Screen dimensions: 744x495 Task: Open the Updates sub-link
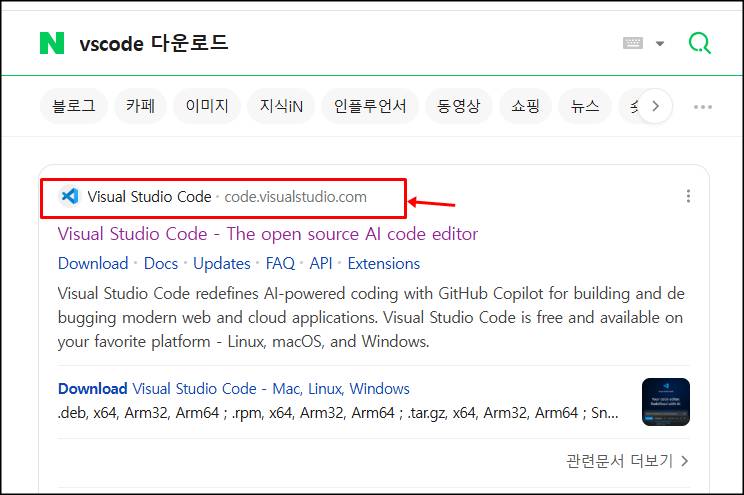222,263
